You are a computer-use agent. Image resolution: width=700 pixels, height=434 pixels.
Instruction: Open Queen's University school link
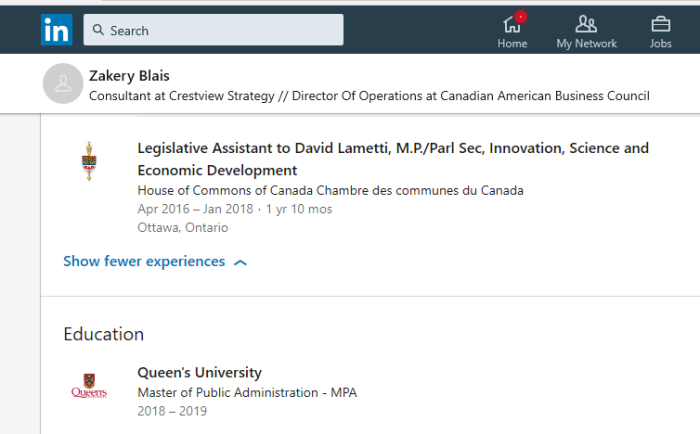[x=200, y=372]
